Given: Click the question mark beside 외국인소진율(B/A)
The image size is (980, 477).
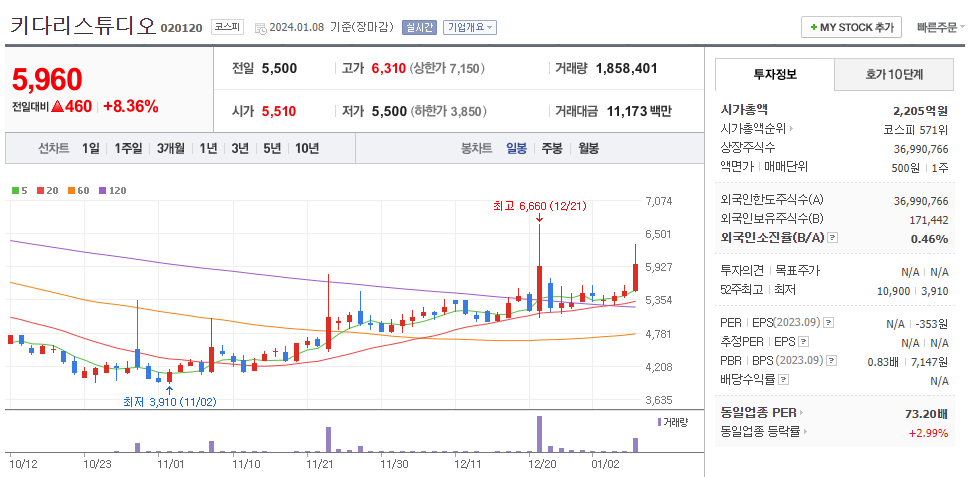Looking at the screenshot, I should tap(832, 238).
